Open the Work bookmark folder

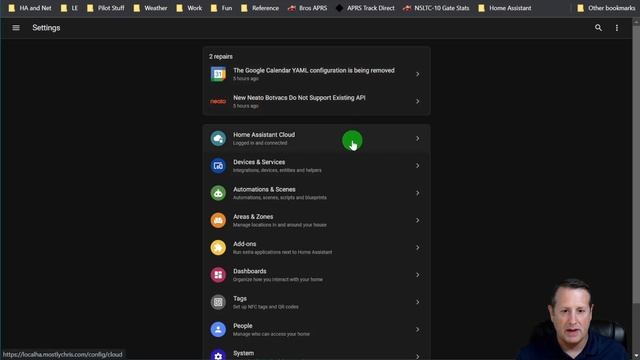click(189, 8)
